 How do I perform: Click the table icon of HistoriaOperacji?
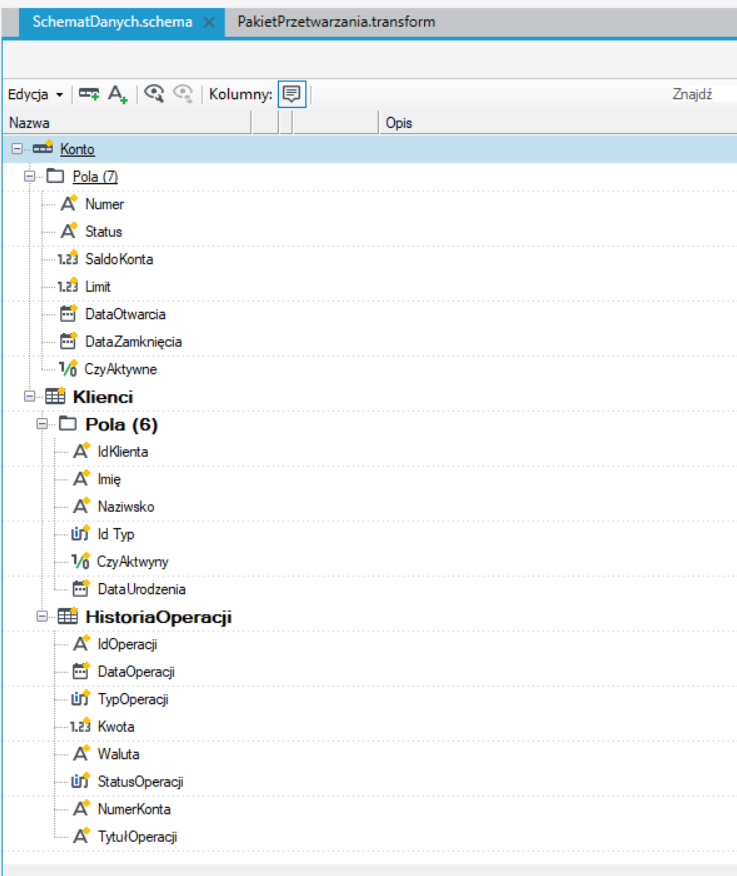68,616
